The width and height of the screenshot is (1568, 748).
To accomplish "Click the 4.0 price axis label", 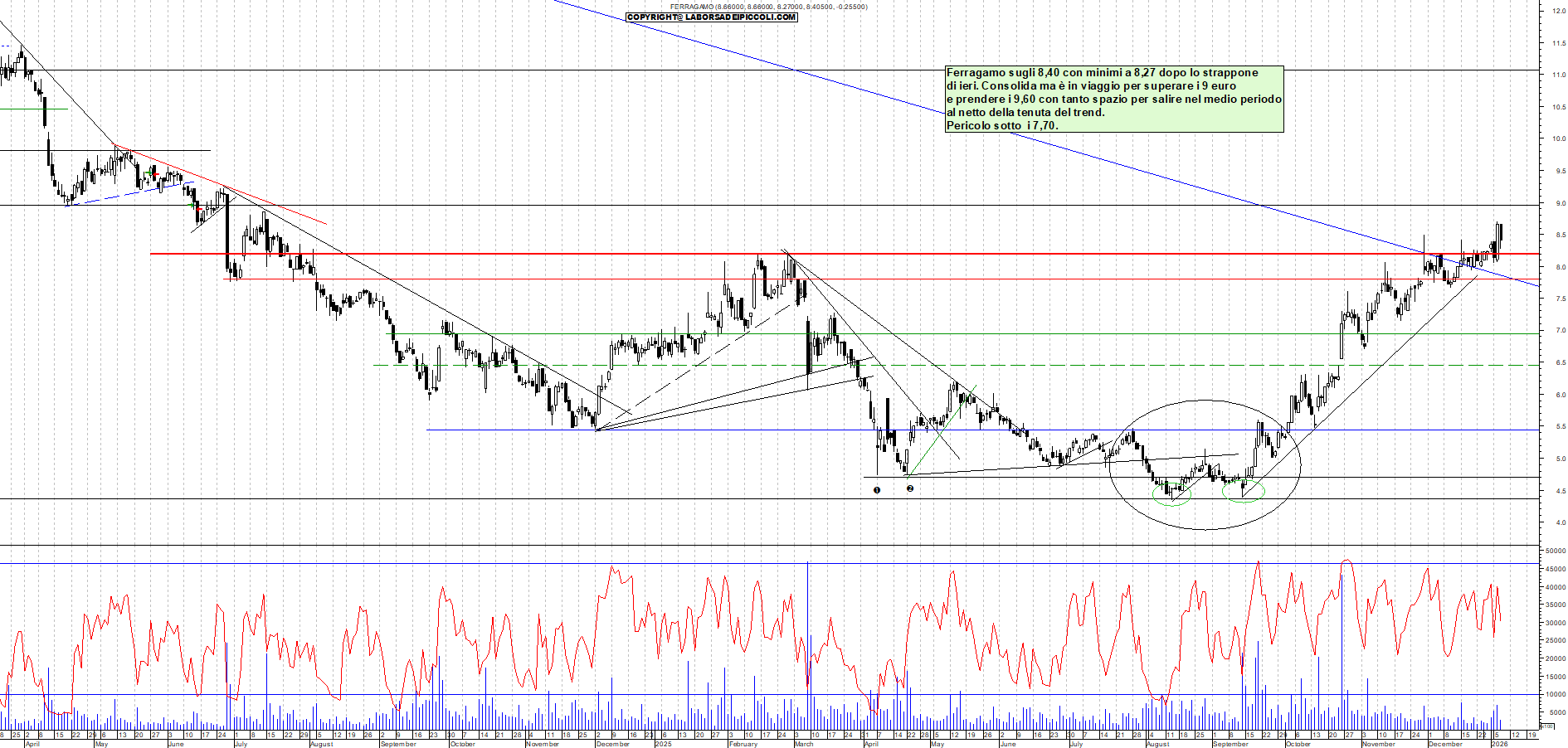I will (1561, 522).
